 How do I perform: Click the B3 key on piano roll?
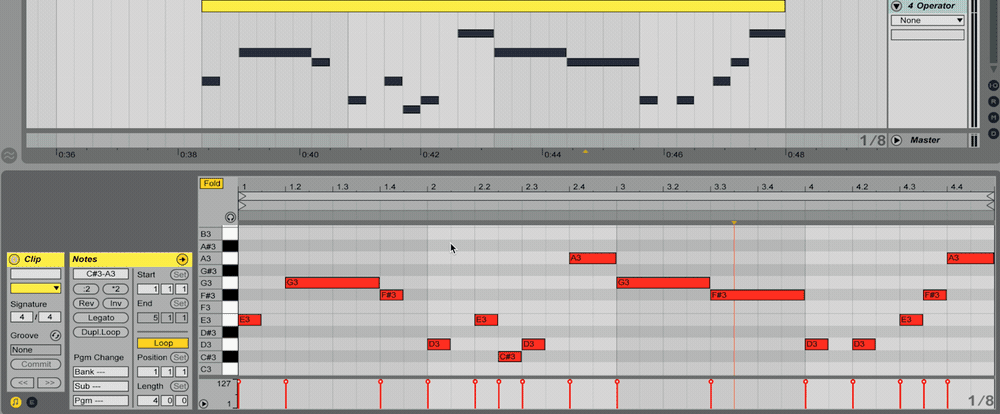pyautogui.click(x=230, y=234)
